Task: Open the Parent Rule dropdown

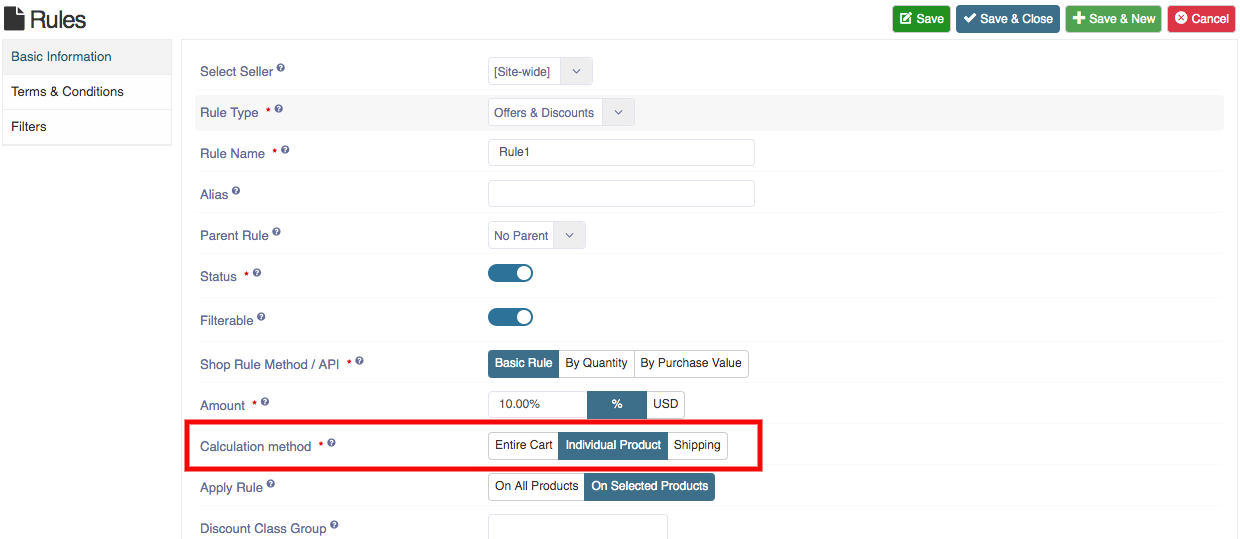Action: tap(536, 235)
